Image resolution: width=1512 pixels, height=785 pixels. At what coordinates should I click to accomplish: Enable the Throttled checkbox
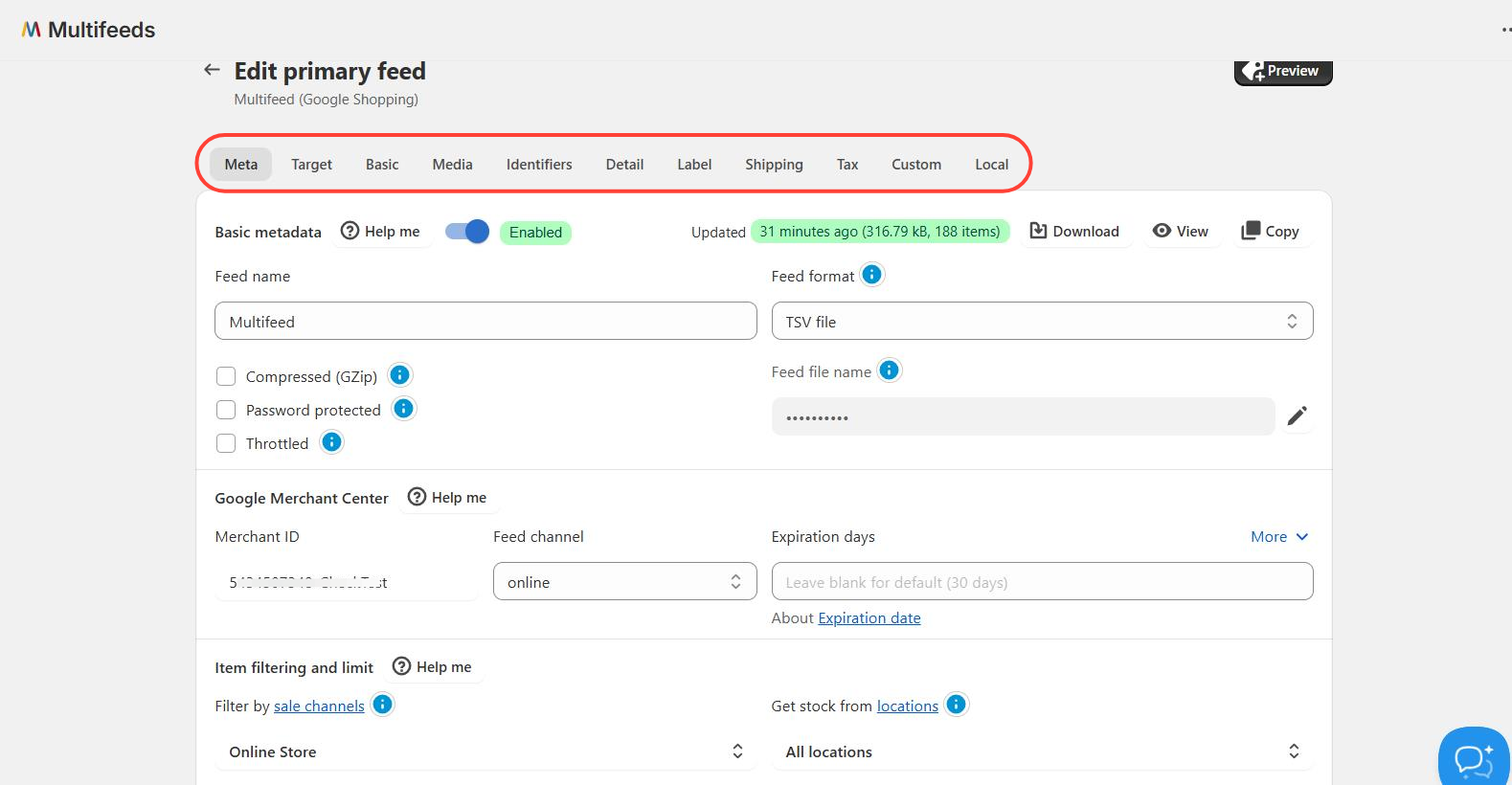[x=226, y=443]
